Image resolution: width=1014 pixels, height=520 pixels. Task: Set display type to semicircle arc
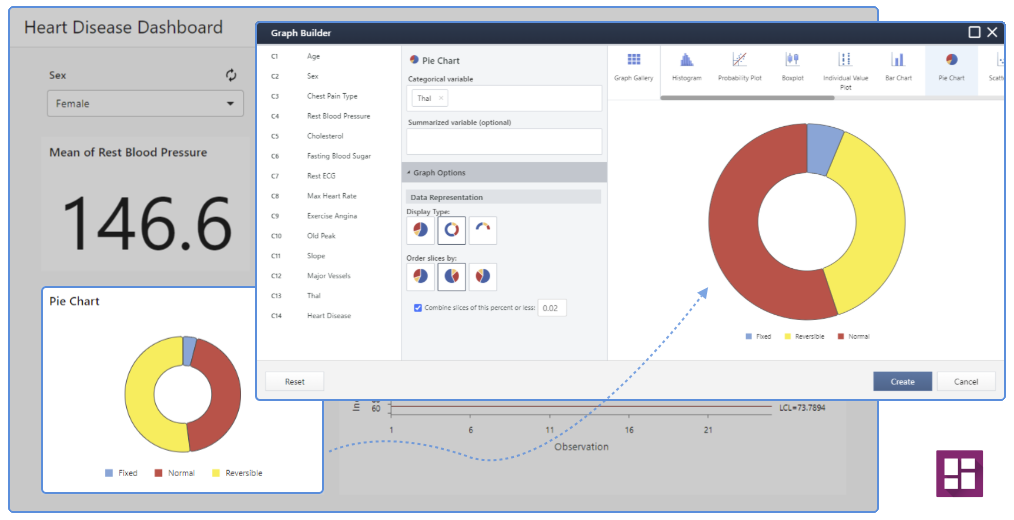coord(483,230)
